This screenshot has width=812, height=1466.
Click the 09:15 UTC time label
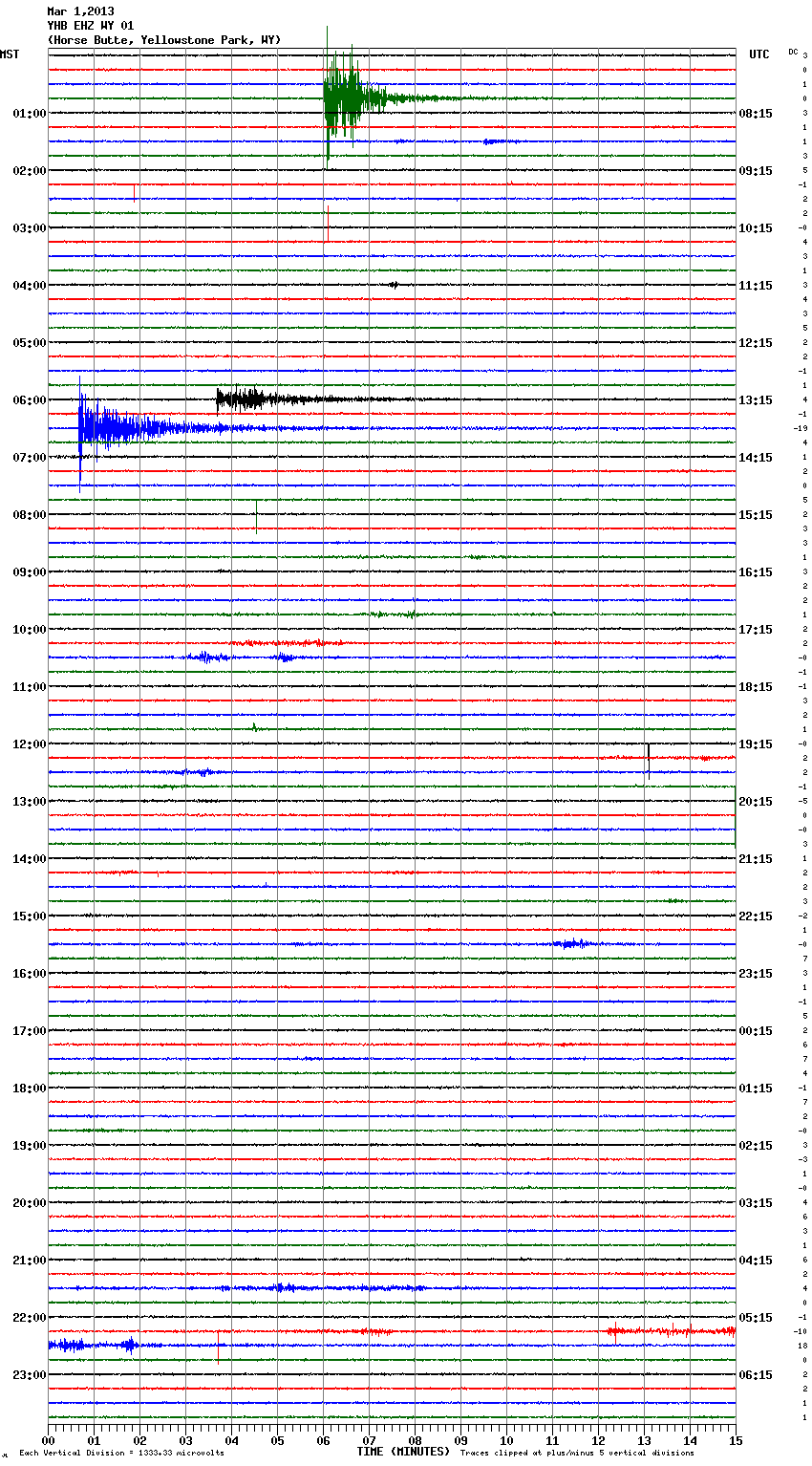756,171
